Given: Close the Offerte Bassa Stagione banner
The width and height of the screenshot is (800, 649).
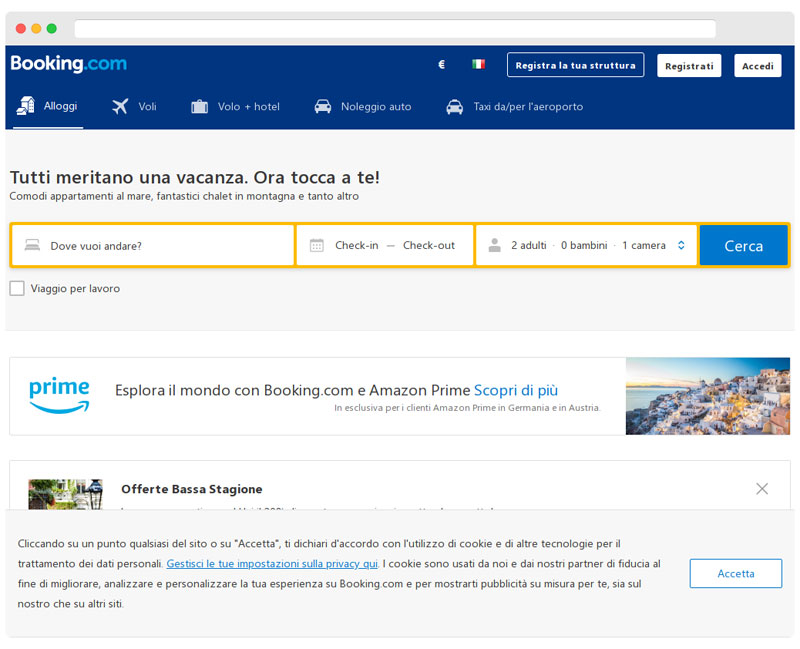Looking at the screenshot, I should click(x=762, y=489).
